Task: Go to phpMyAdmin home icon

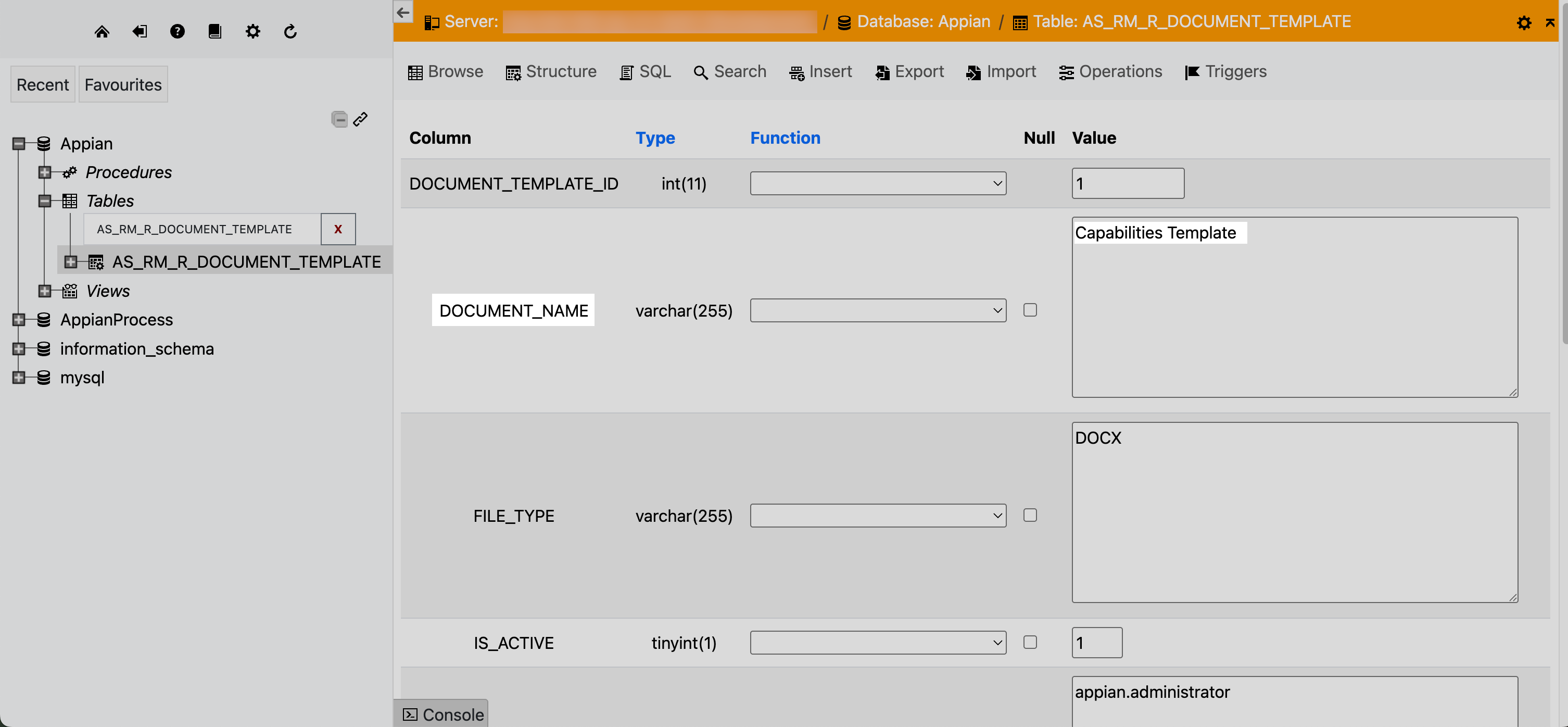Action: click(102, 32)
